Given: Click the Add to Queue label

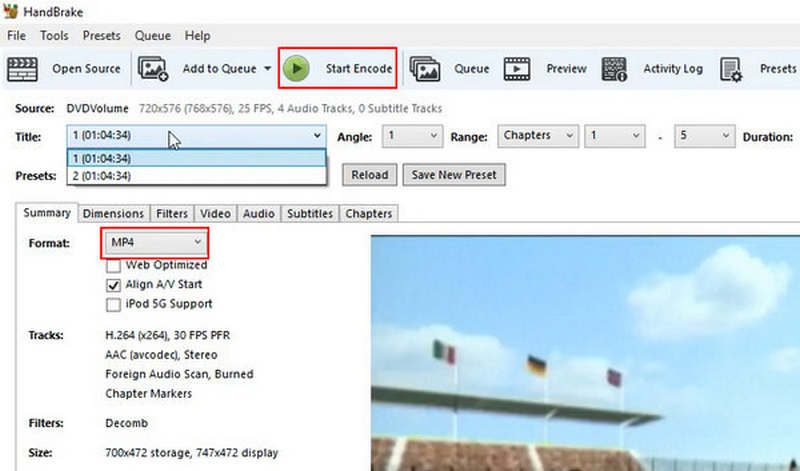Looking at the screenshot, I should [x=219, y=68].
